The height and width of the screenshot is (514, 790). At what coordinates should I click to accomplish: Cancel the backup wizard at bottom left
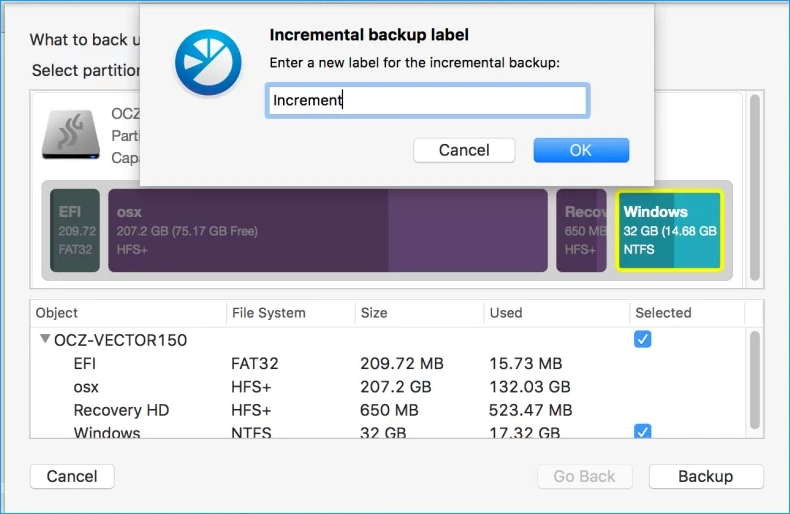point(72,476)
